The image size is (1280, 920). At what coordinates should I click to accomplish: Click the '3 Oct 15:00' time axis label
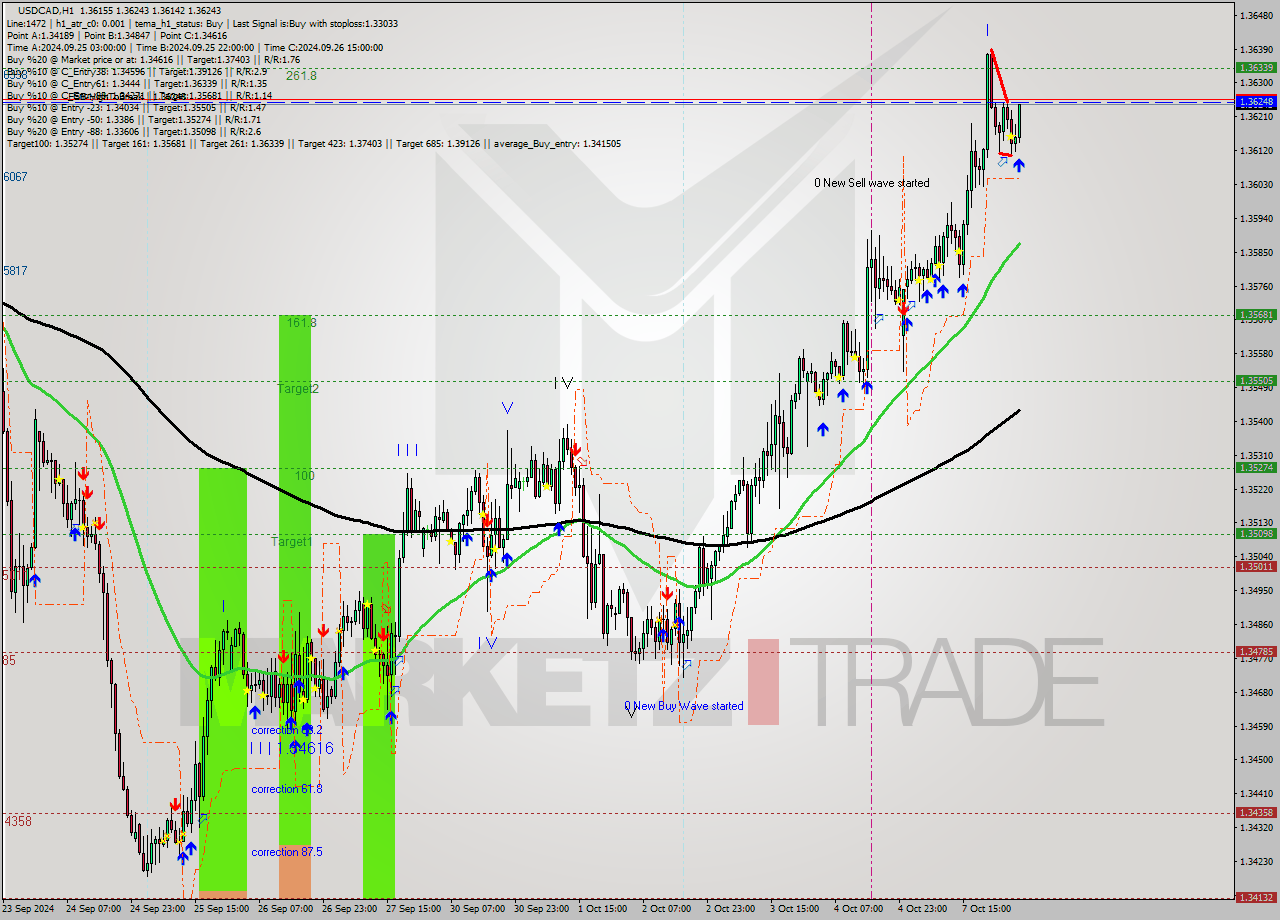[x=795, y=909]
